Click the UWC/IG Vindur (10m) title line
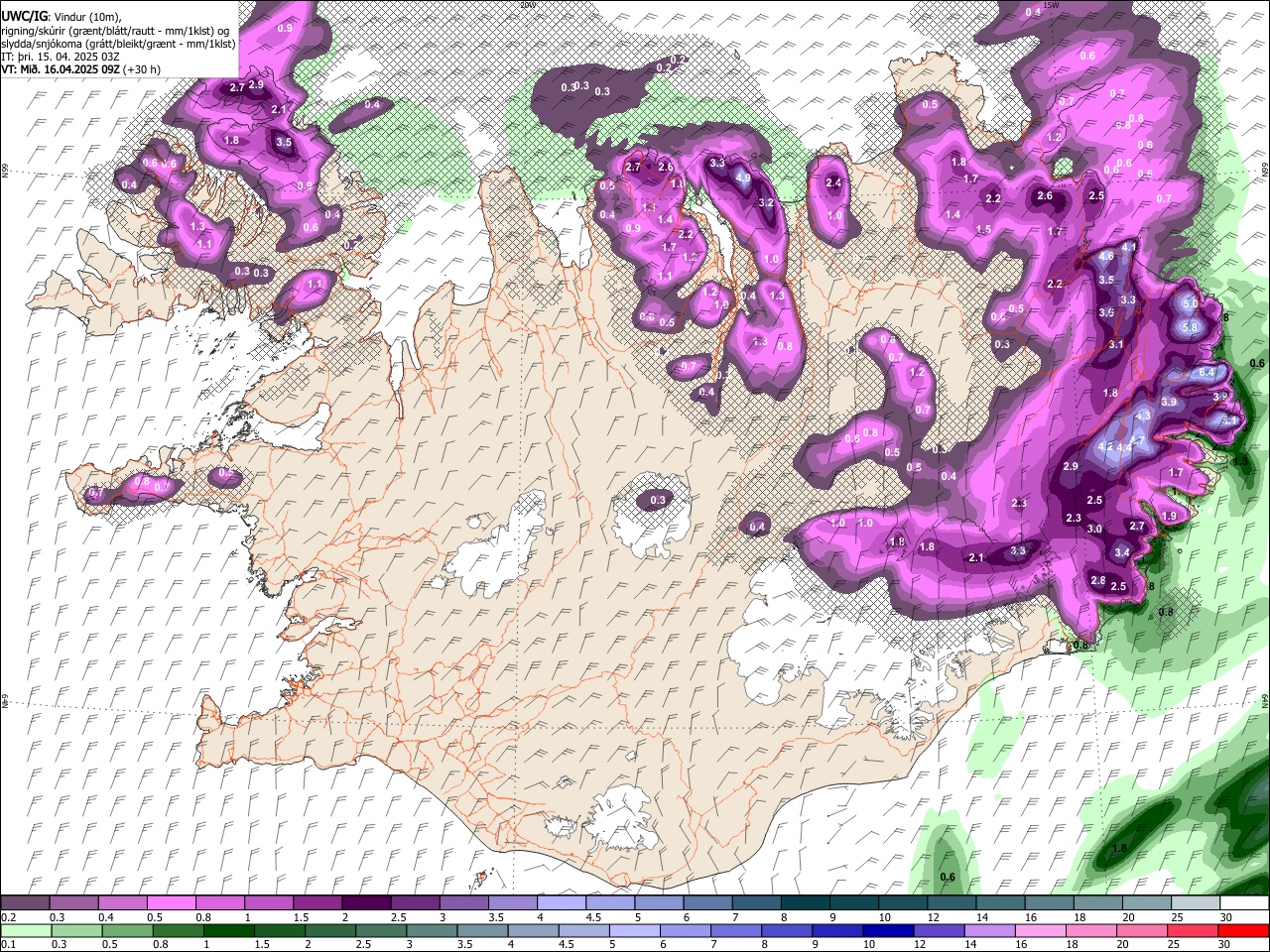The width and height of the screenshot is (1270, 952). [61, 15]
